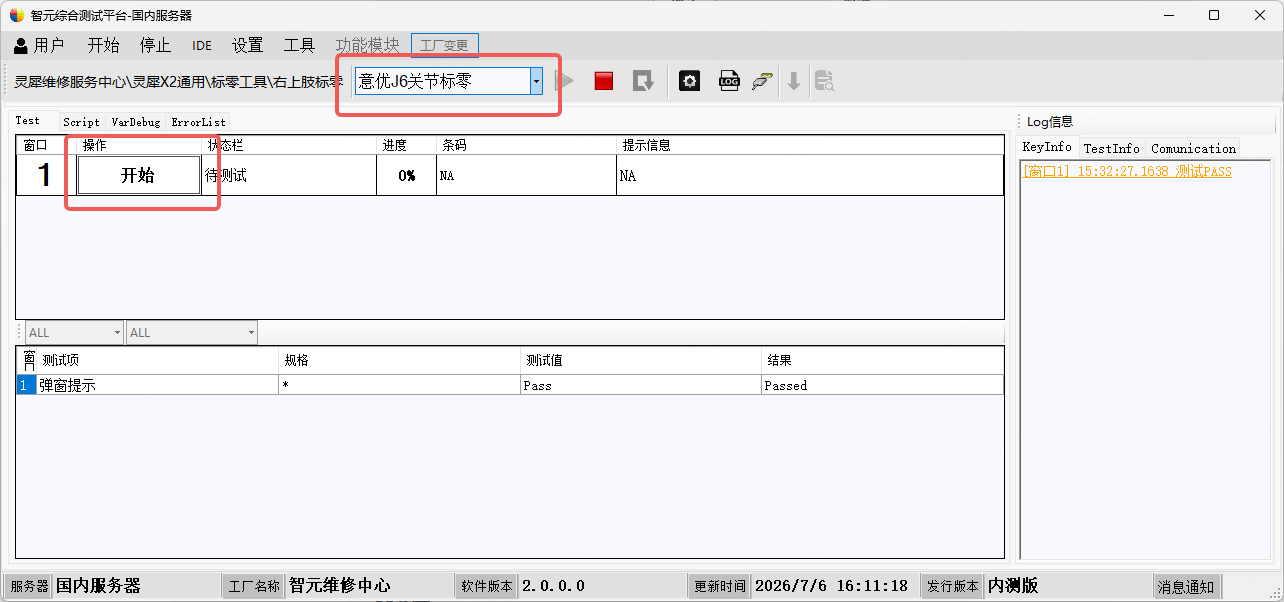Click the 提示信息 column header
This screenshot has height=602, width=1284.
point(810,145)
